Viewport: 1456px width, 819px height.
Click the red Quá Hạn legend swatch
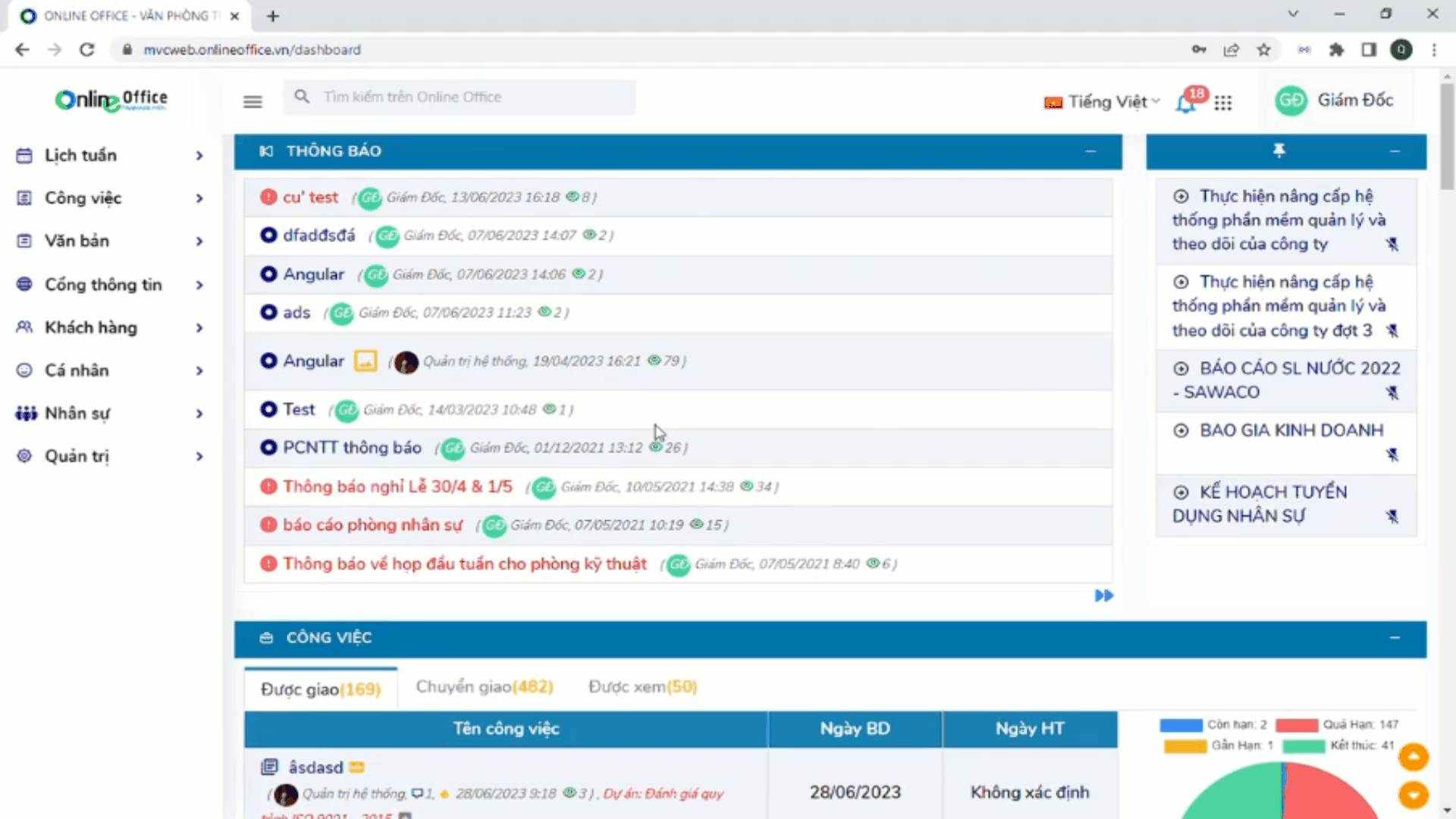[x=1296, y=725]
